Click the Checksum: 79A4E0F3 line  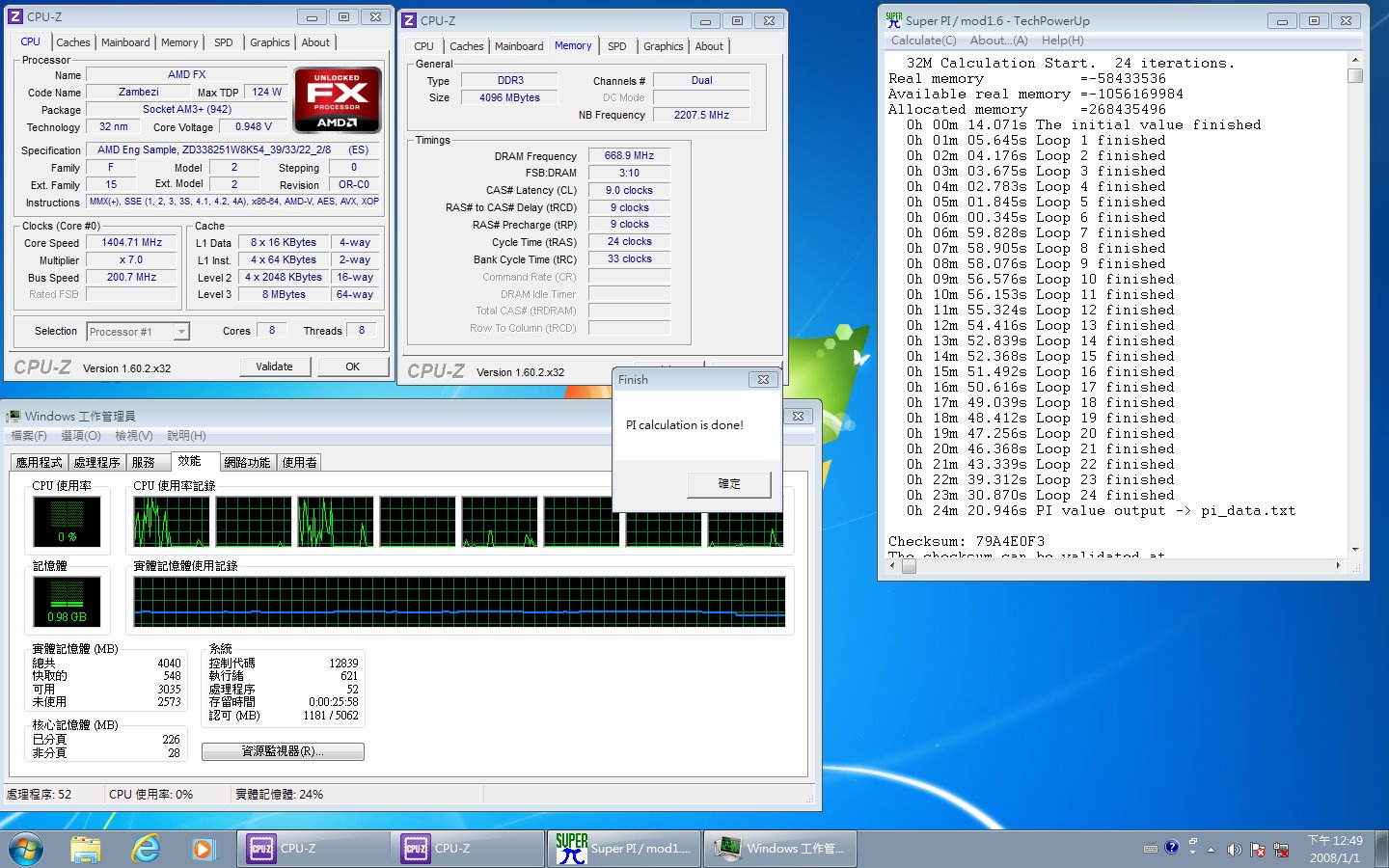pos(967,542)
